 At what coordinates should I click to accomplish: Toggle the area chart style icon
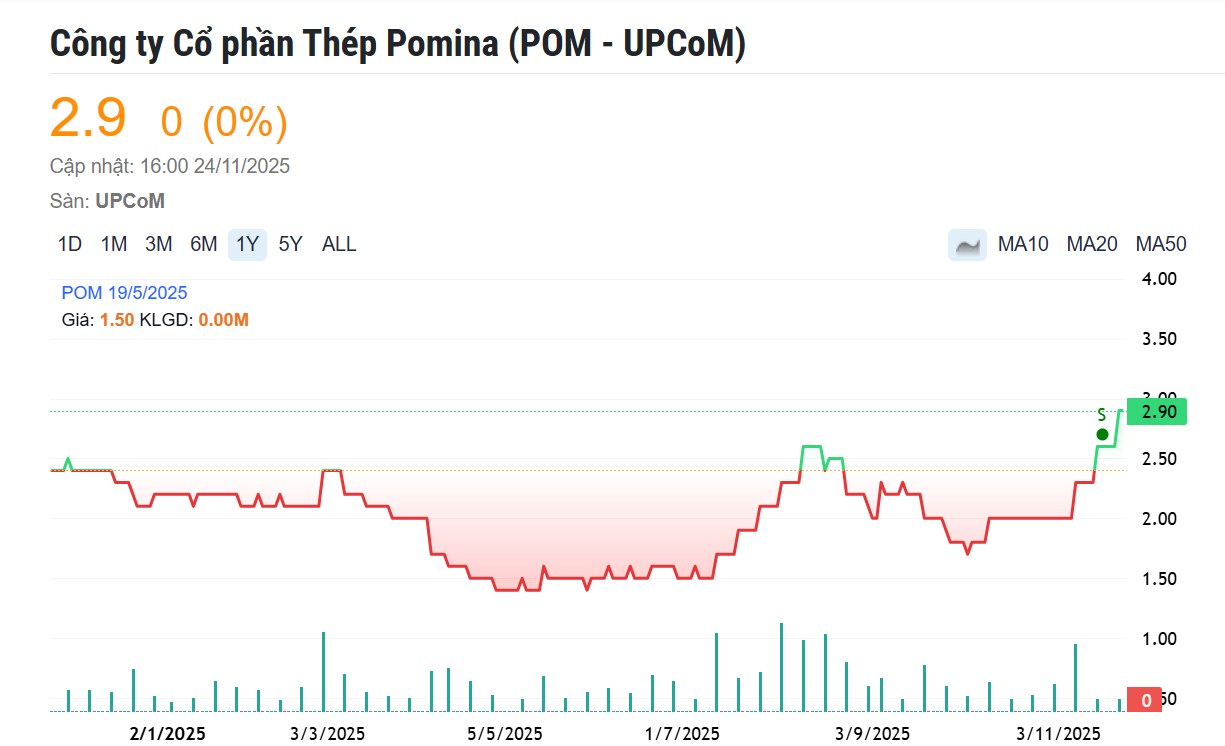(967, 245)
